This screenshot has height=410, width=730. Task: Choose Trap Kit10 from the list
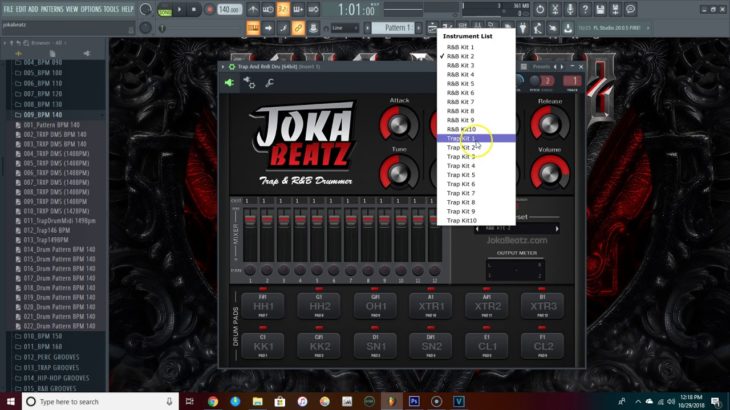[476, 221]
